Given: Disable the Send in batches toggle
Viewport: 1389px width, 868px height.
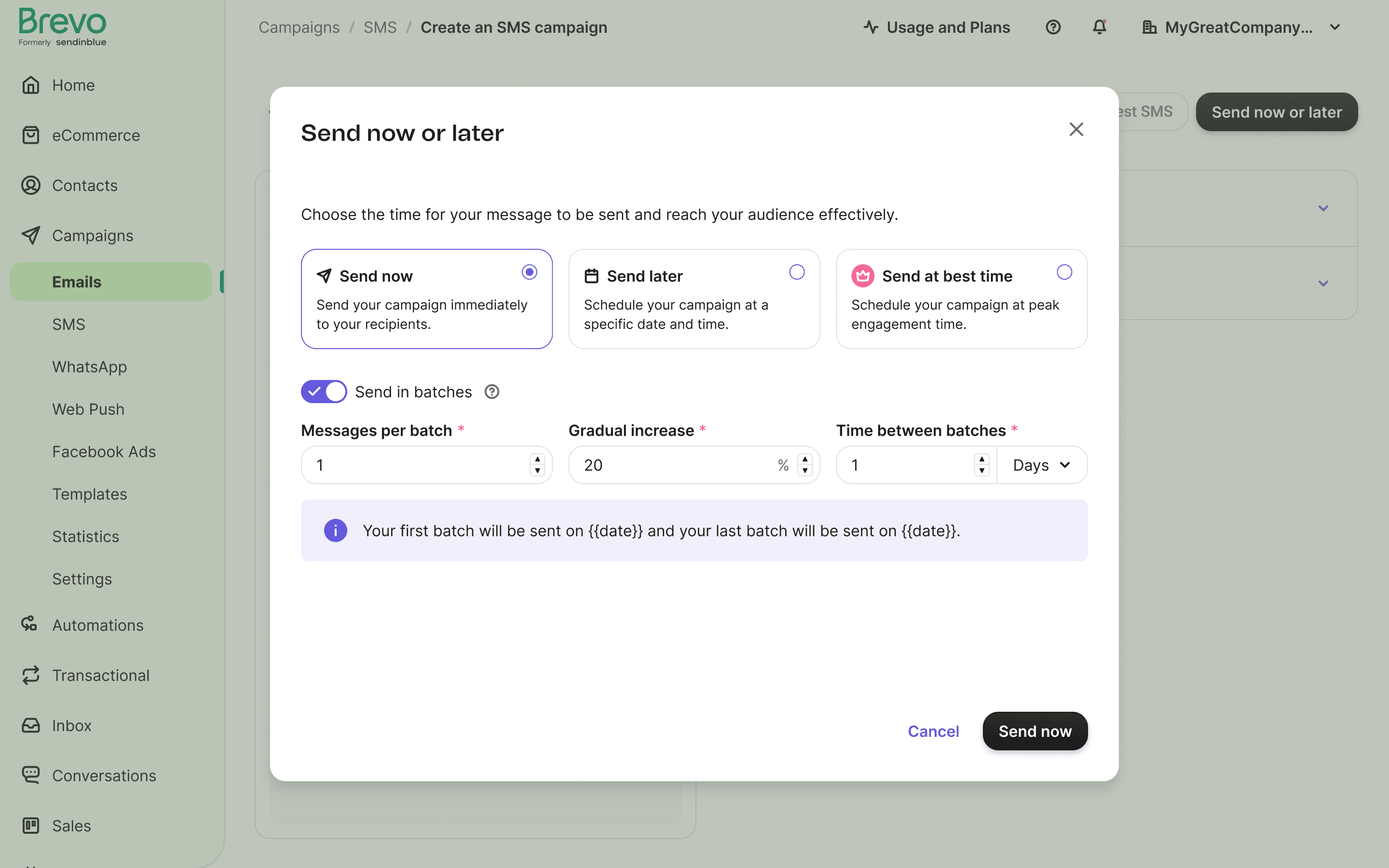Looking at the screenshot, I should coord(324,392).
